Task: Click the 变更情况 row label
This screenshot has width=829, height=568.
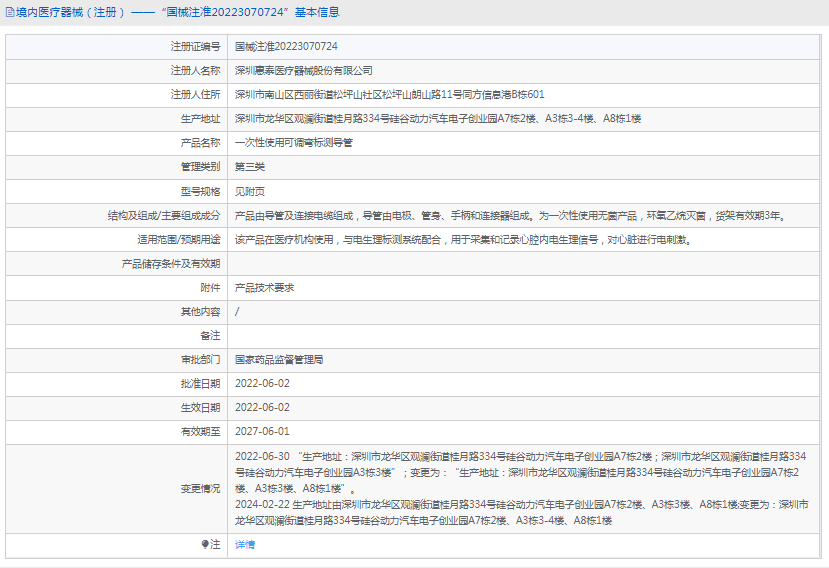Action: 200,489
